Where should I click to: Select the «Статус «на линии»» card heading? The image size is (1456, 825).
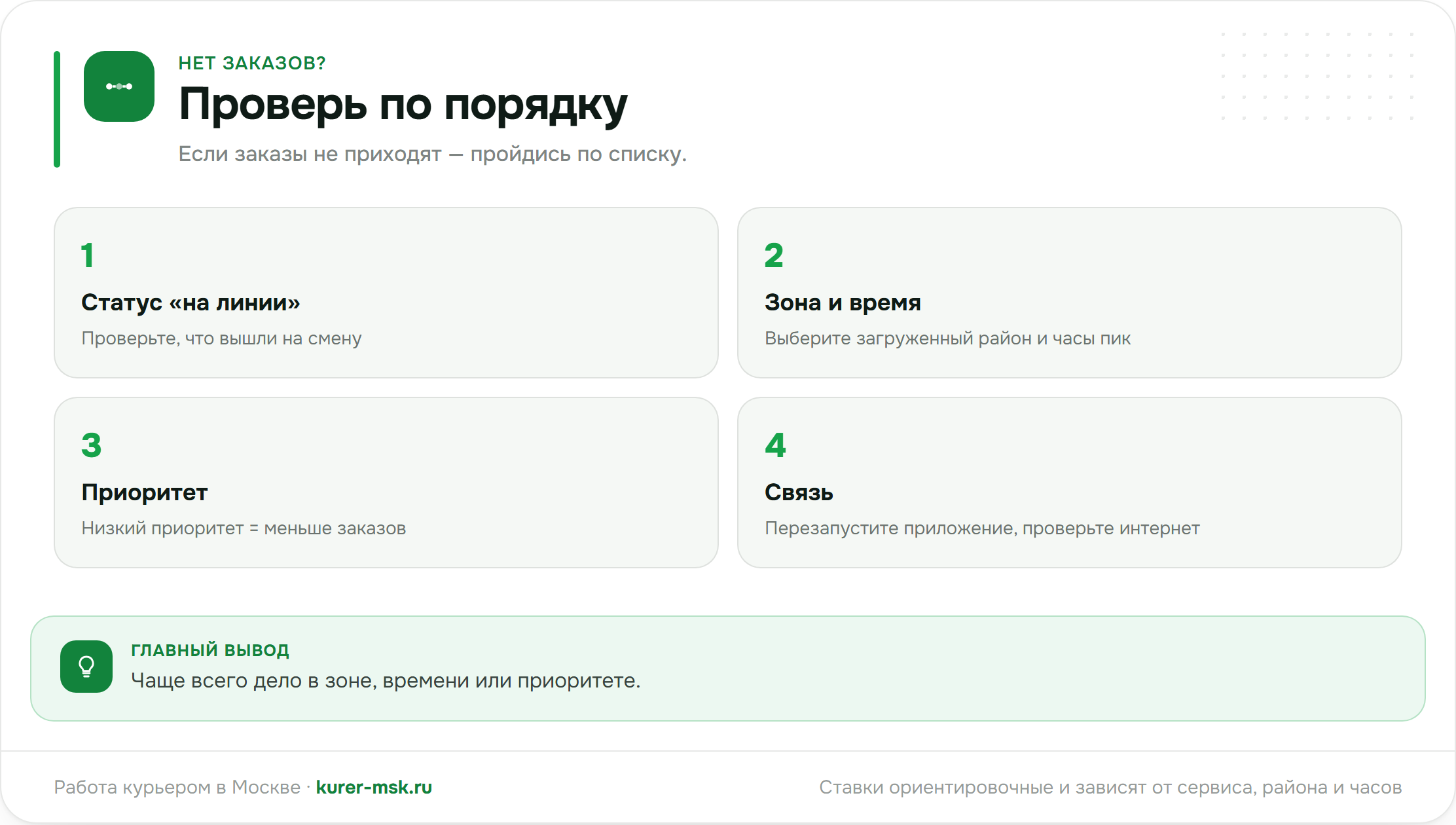pos(191,302)
